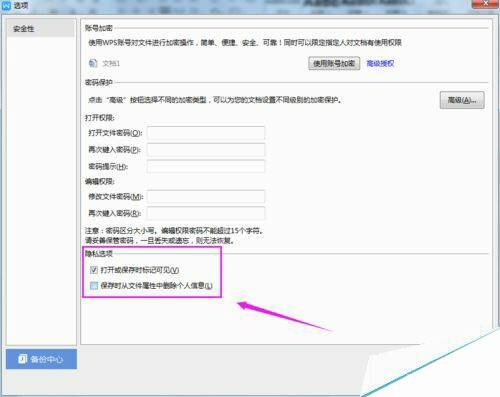500x397 pixels.
Task: Close the 选项 dialog window
Action: pyautogui.click(x=486, y=4)
